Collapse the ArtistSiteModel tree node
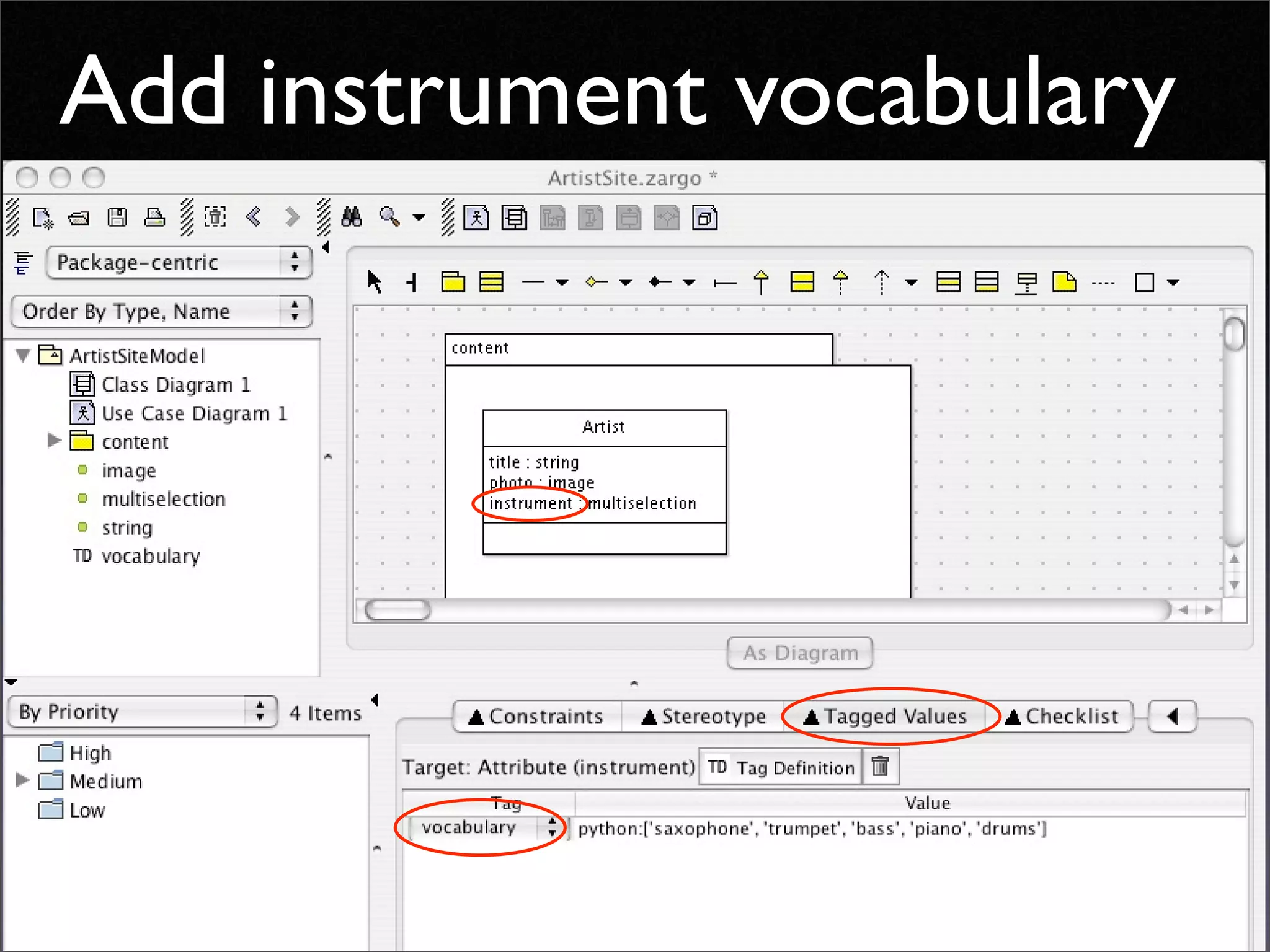This screenshot has width=1270, height=952. (x=24, y=356)
